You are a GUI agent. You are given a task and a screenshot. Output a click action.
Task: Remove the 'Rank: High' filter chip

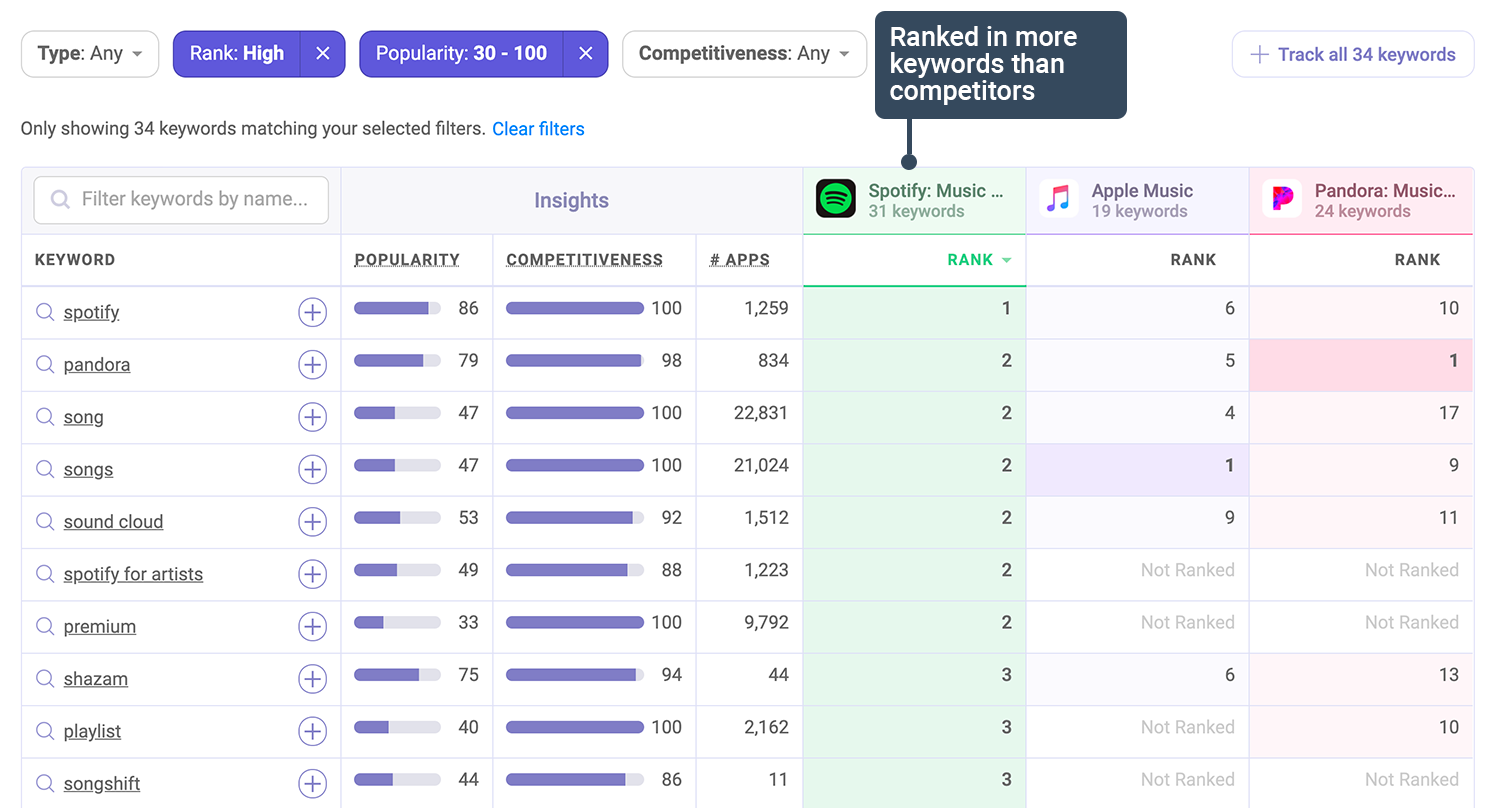click(x=322, y=54)
